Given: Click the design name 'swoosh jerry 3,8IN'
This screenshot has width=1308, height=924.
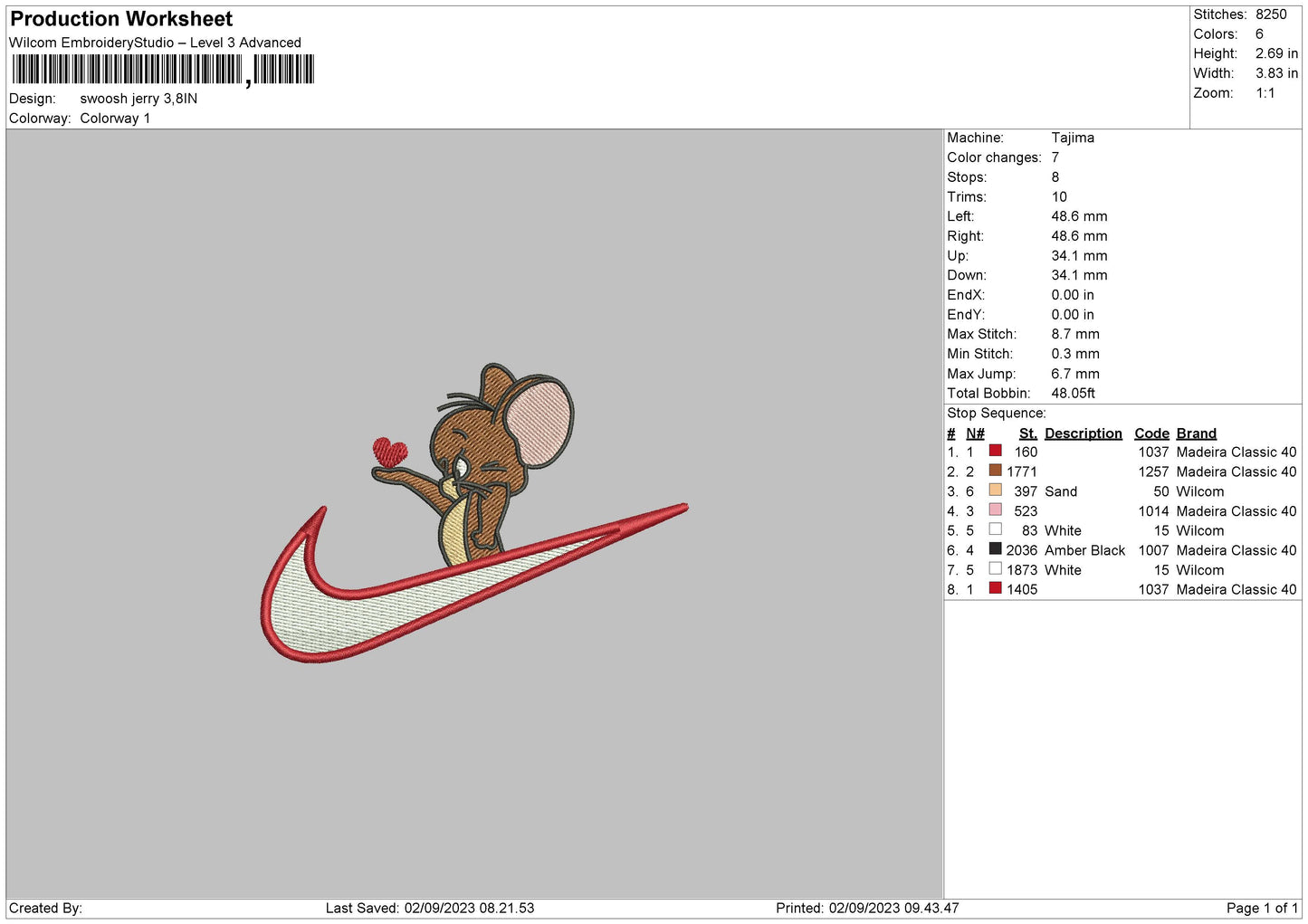Looking at the screenshot, I should 138,99.
